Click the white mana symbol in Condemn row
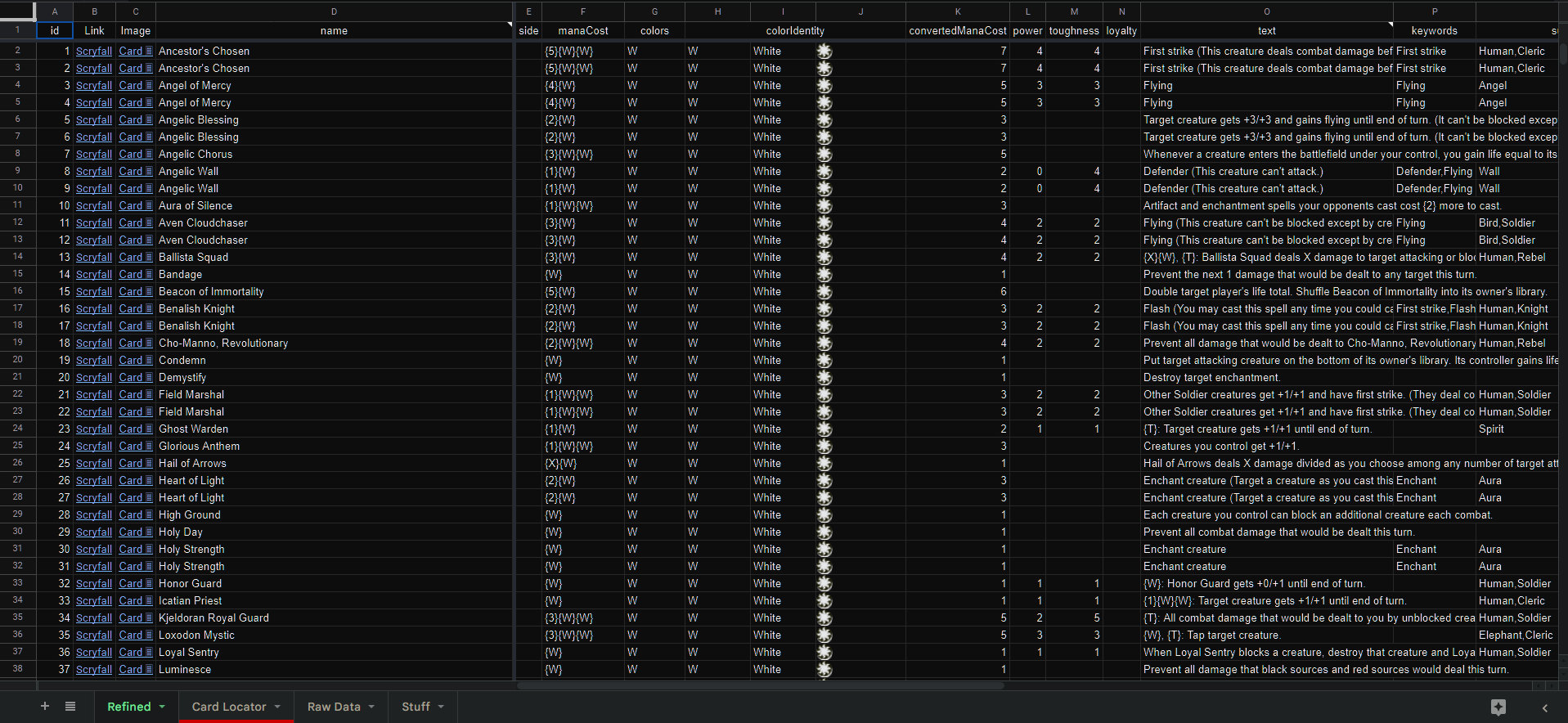Image resolution: width=1568 pixels, height=723 pixels. tap(824, 360)
